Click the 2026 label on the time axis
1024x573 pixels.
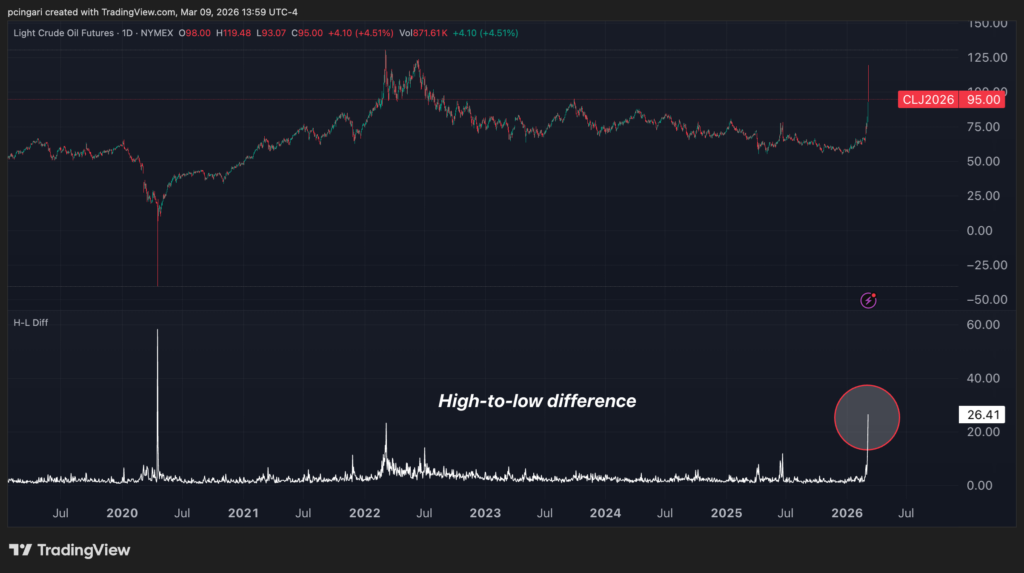click(x=847, y=513)
